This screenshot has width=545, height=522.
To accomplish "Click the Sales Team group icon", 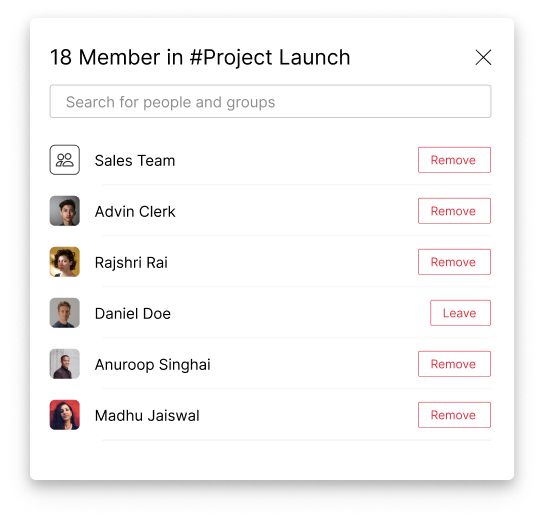I will [65, 160].
